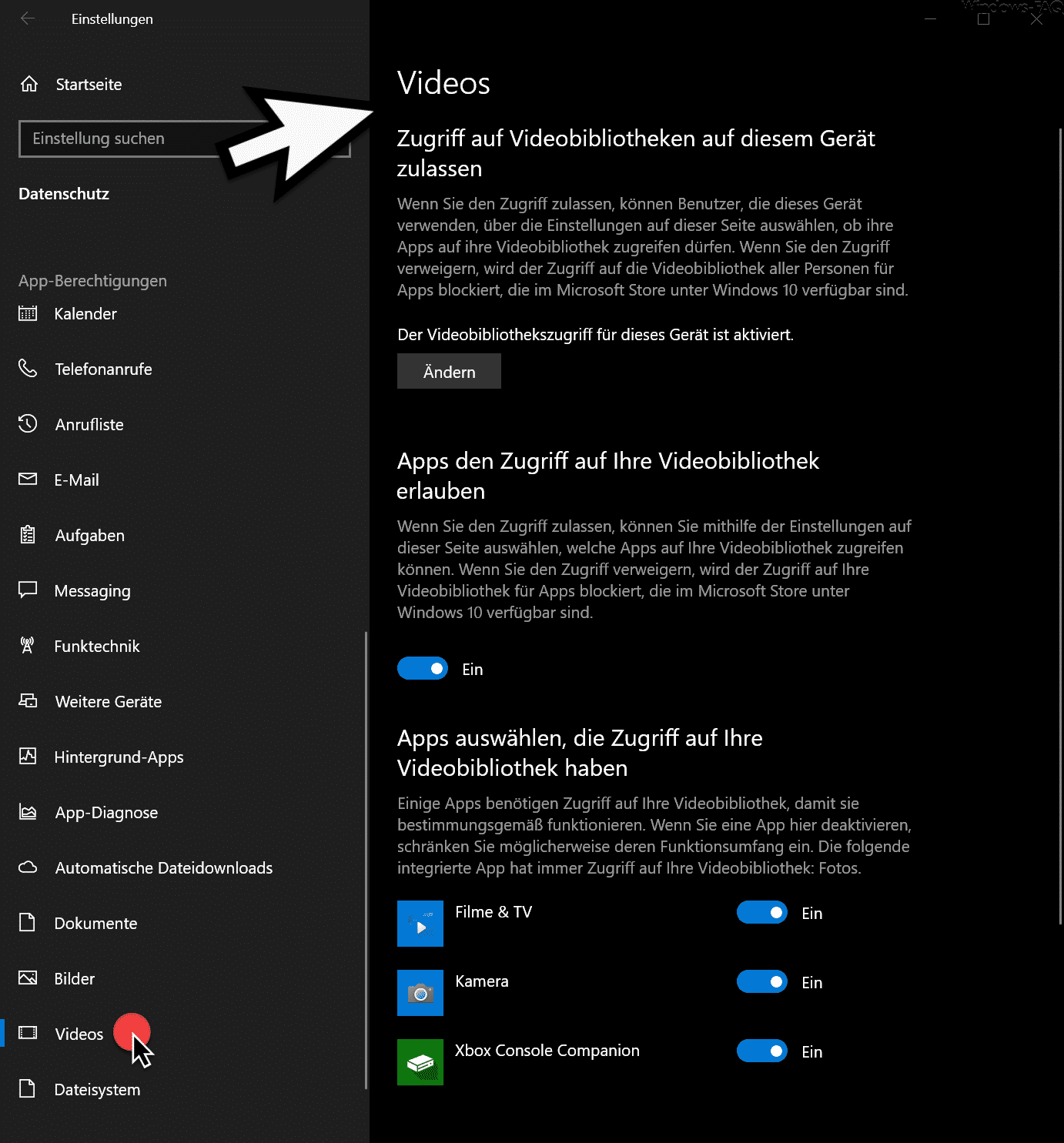1064x1143 pixels.
Task: Click the Bilder picture icon
Action: 28,978
